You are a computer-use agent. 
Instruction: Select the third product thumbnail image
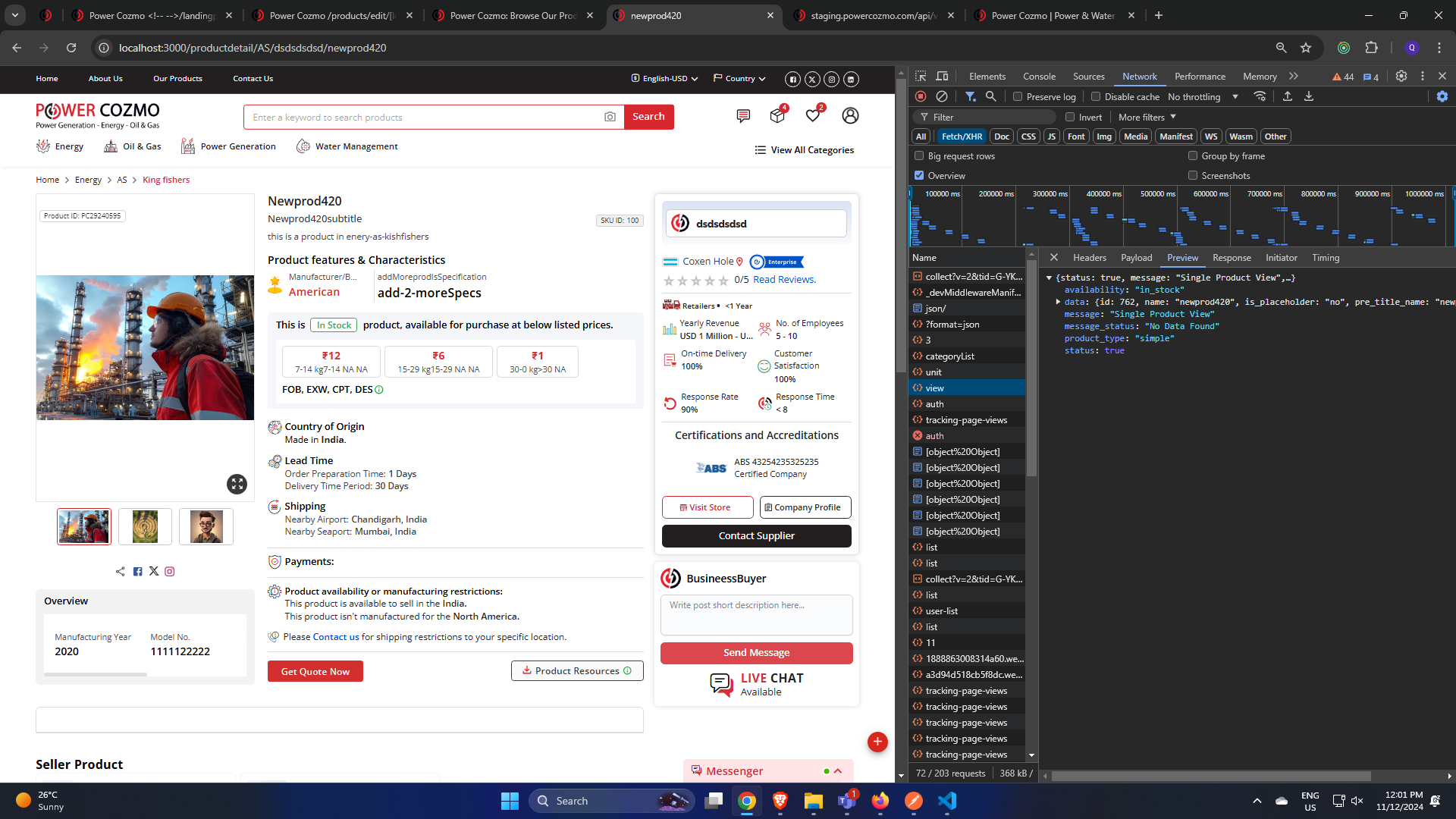pyautogui.click(x=206, y=526)
